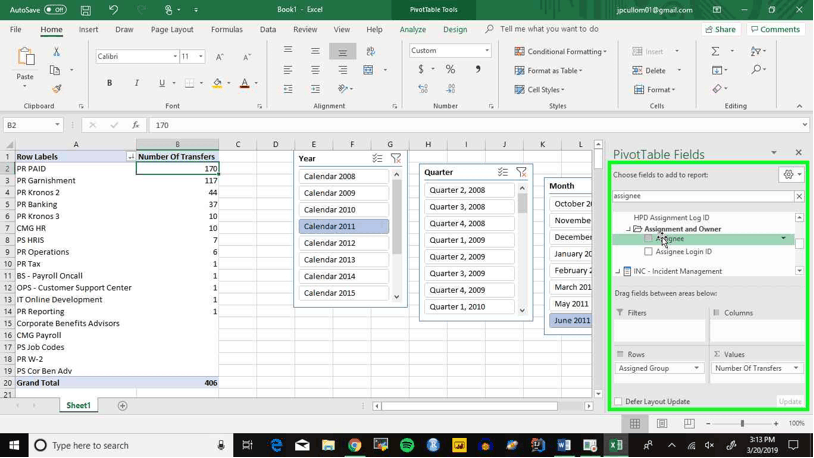Image resolution: width=814 pixels, height=458 pixels.
Task: Apply Percent Style format
Action: click(450, 69)
